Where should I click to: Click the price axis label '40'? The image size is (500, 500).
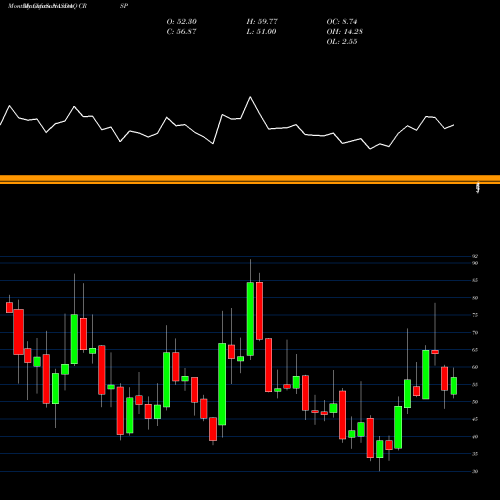pyautogui.click(x=475, y=436)
